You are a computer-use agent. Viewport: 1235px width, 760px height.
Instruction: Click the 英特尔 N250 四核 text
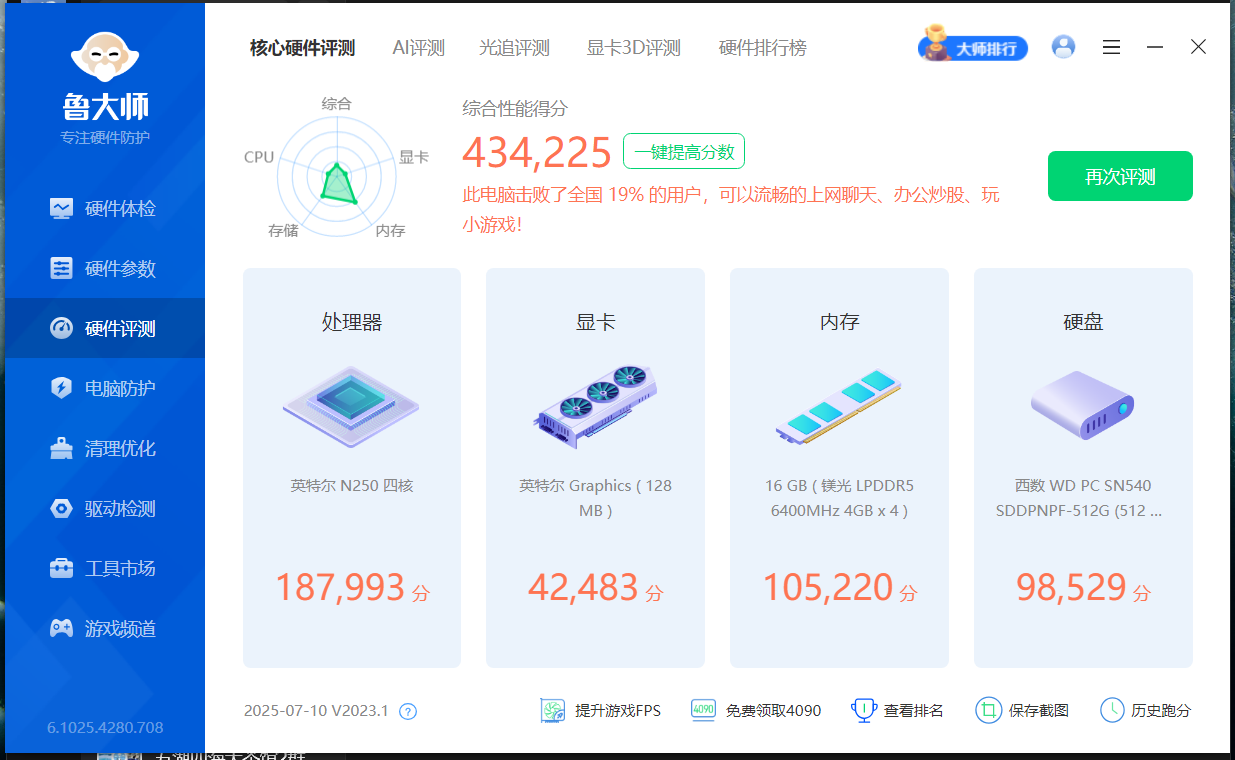[x=352, y=486]
